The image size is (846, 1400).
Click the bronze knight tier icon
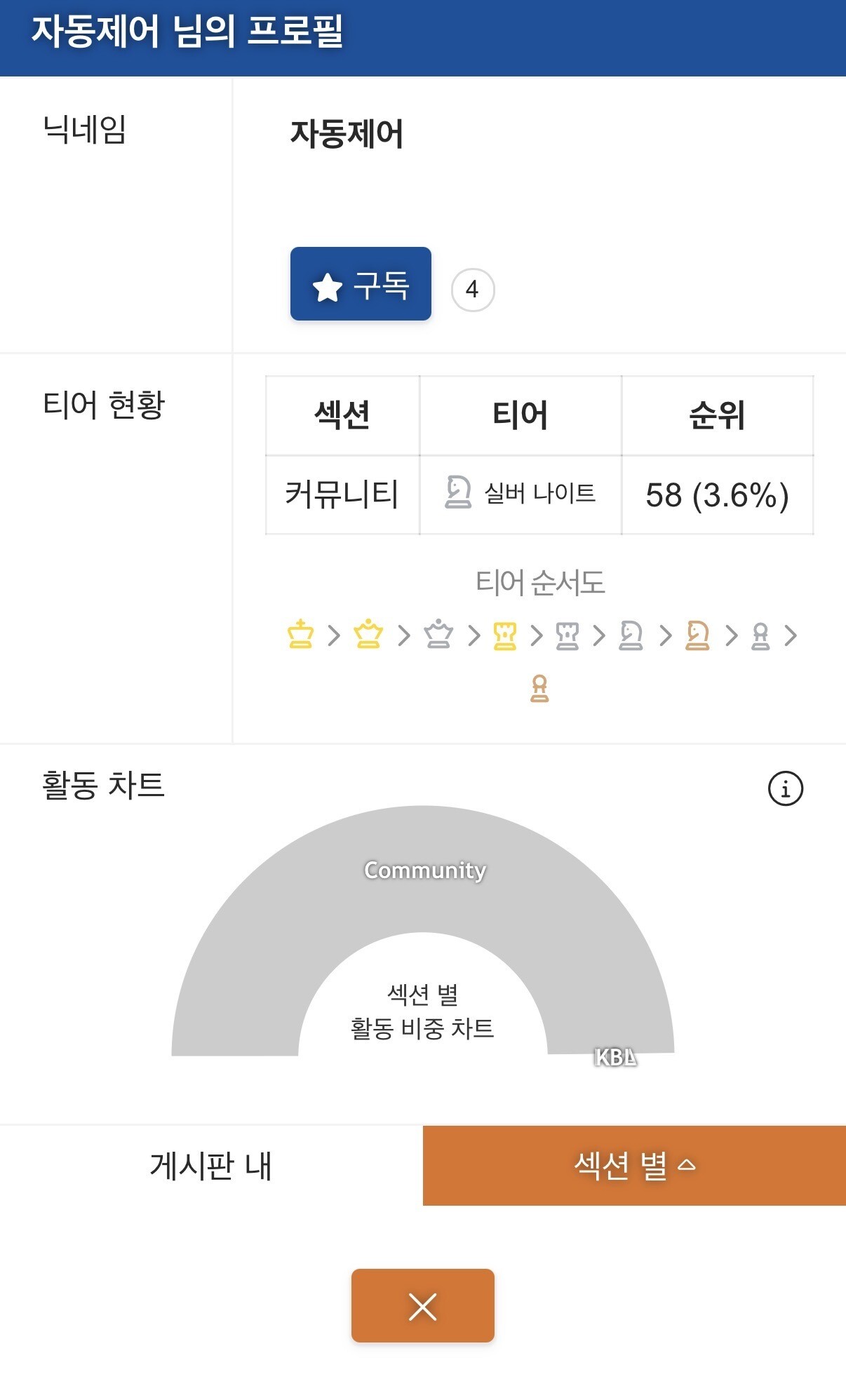(697, 635)
